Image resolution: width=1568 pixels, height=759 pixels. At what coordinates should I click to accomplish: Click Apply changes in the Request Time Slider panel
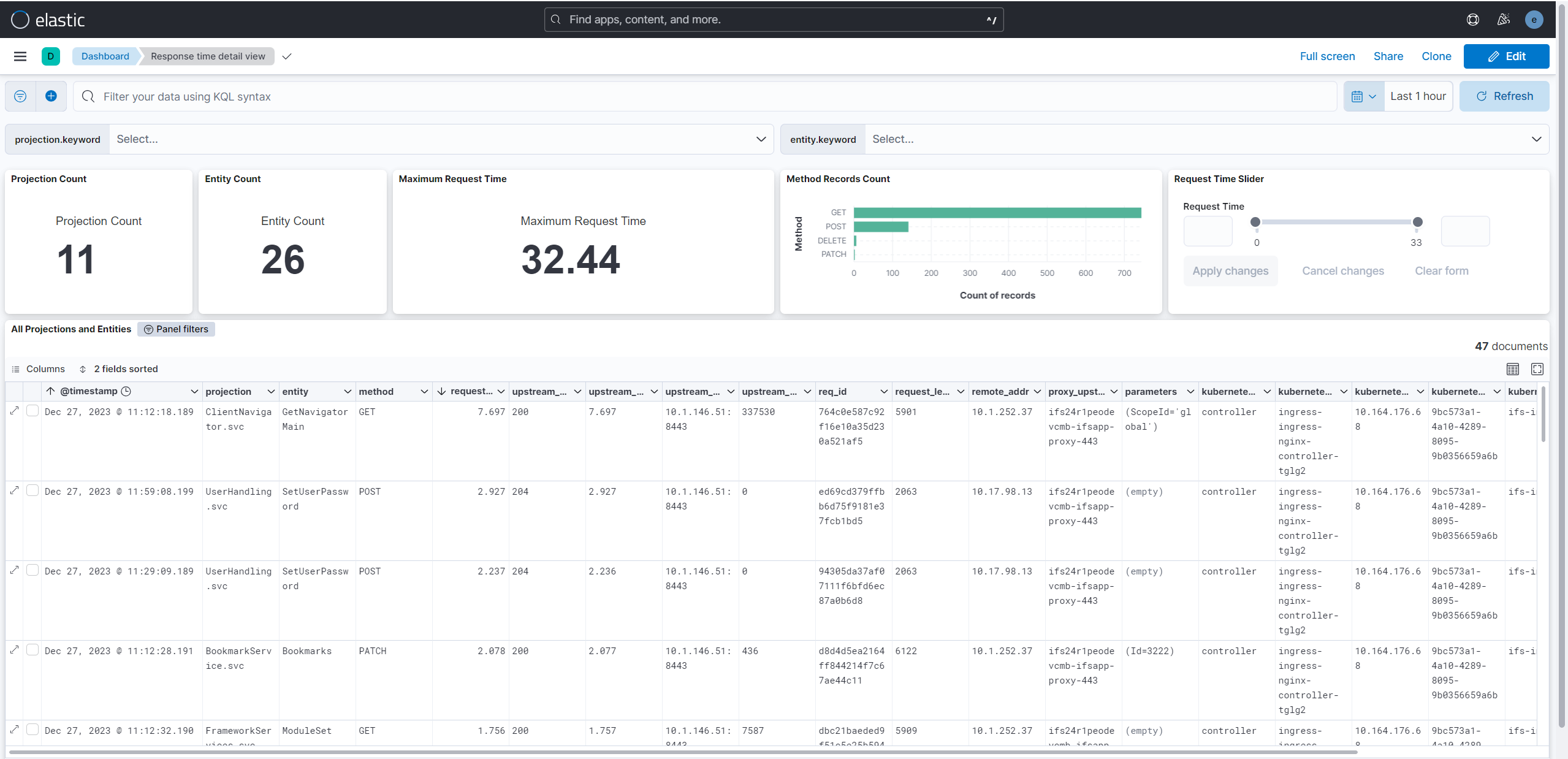pos(1230,270)
